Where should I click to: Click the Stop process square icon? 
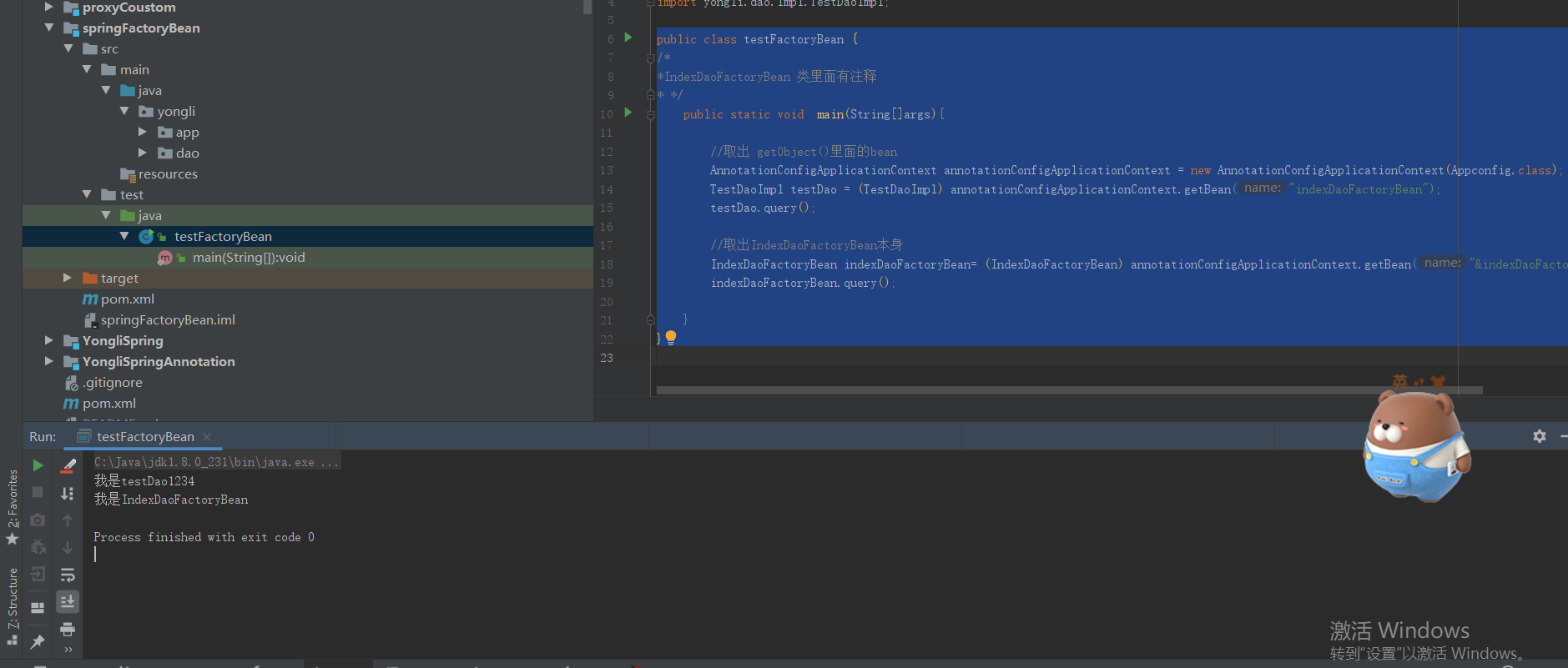(x=38, y=492)
